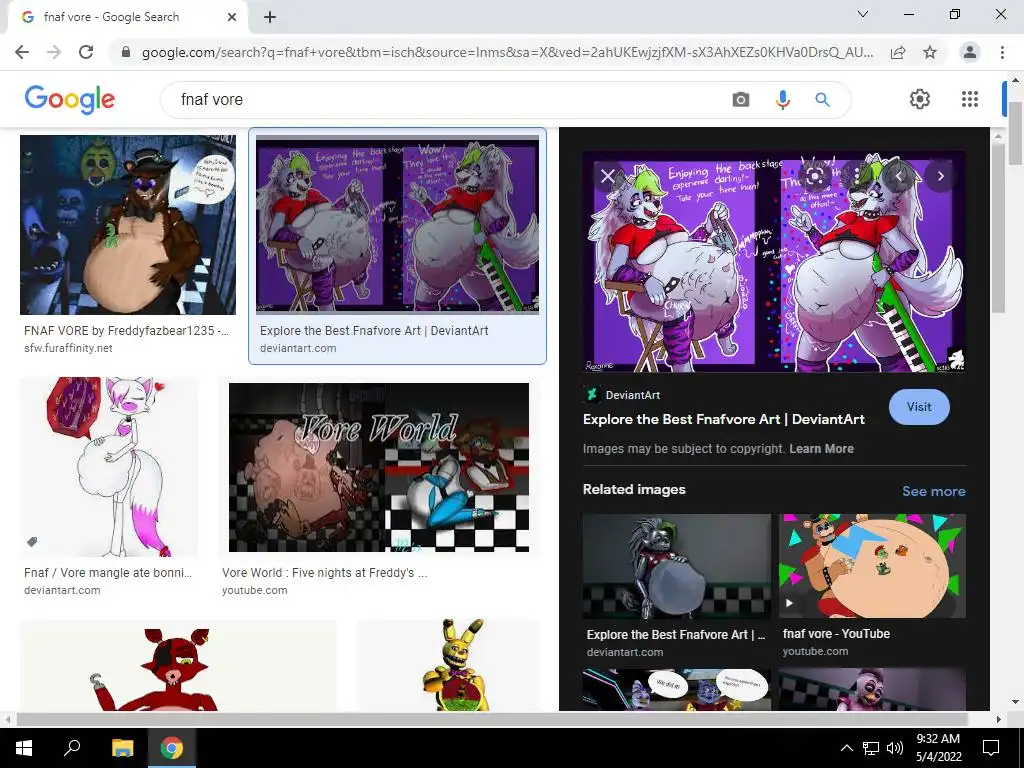The width and height of the screenshot is (1024, 768).
Task: Click the "sfw.furaffinity.net" source text
Action: click(x=68, y=348)
